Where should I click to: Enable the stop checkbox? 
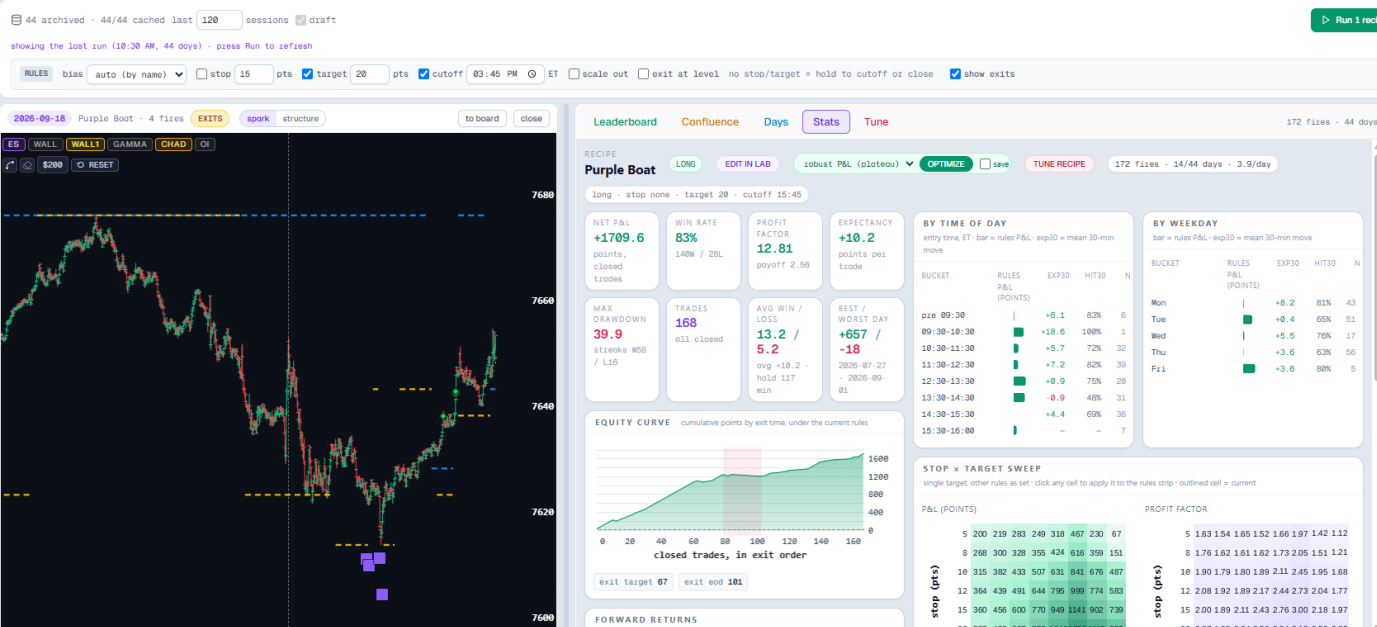(202, 74)
